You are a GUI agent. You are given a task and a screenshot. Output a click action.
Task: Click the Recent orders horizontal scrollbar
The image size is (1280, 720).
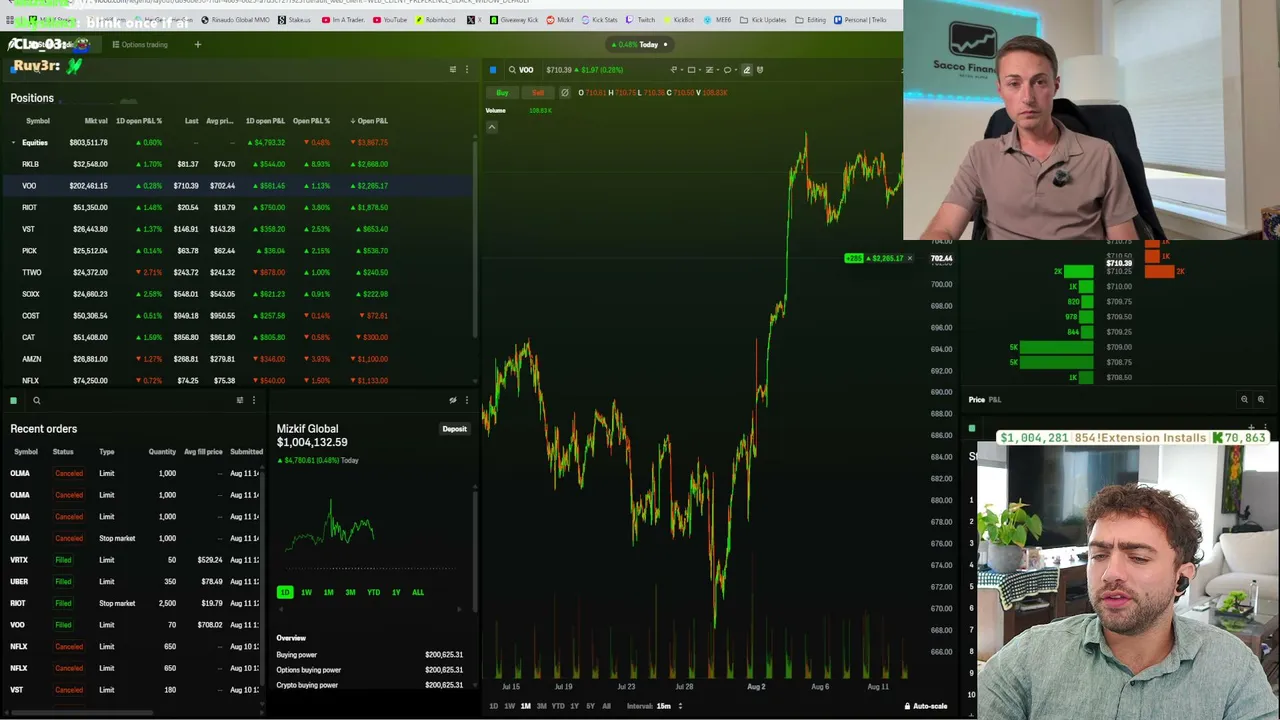tap(80, 713)
